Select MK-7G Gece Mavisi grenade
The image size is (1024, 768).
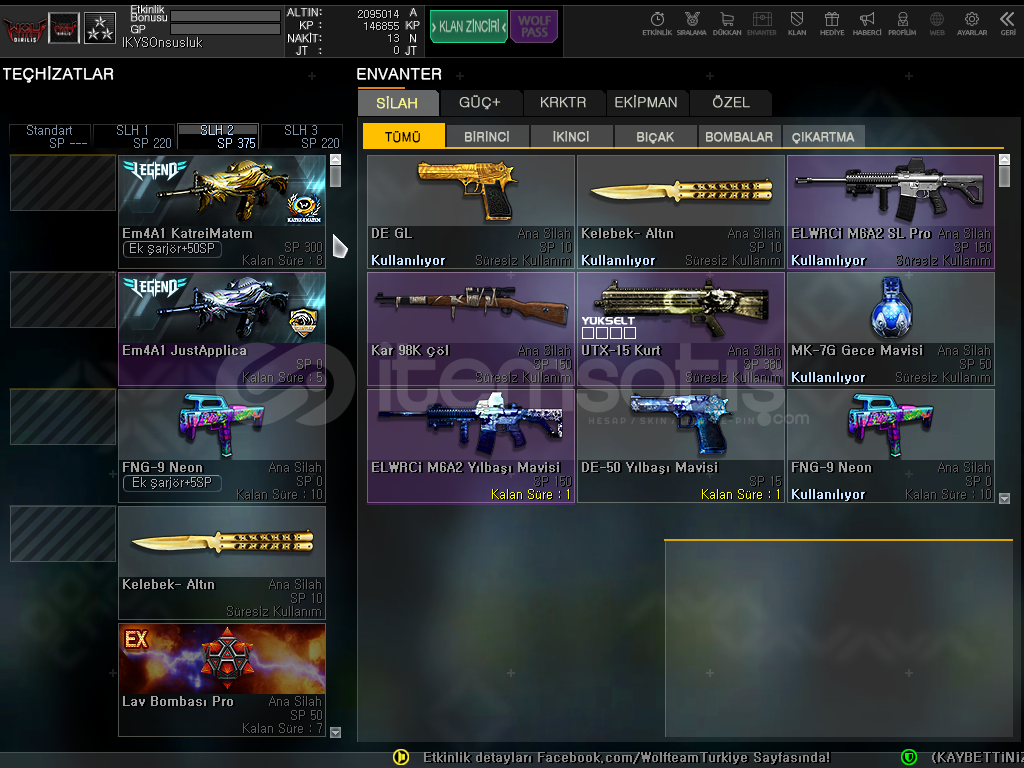coord(891,328)
